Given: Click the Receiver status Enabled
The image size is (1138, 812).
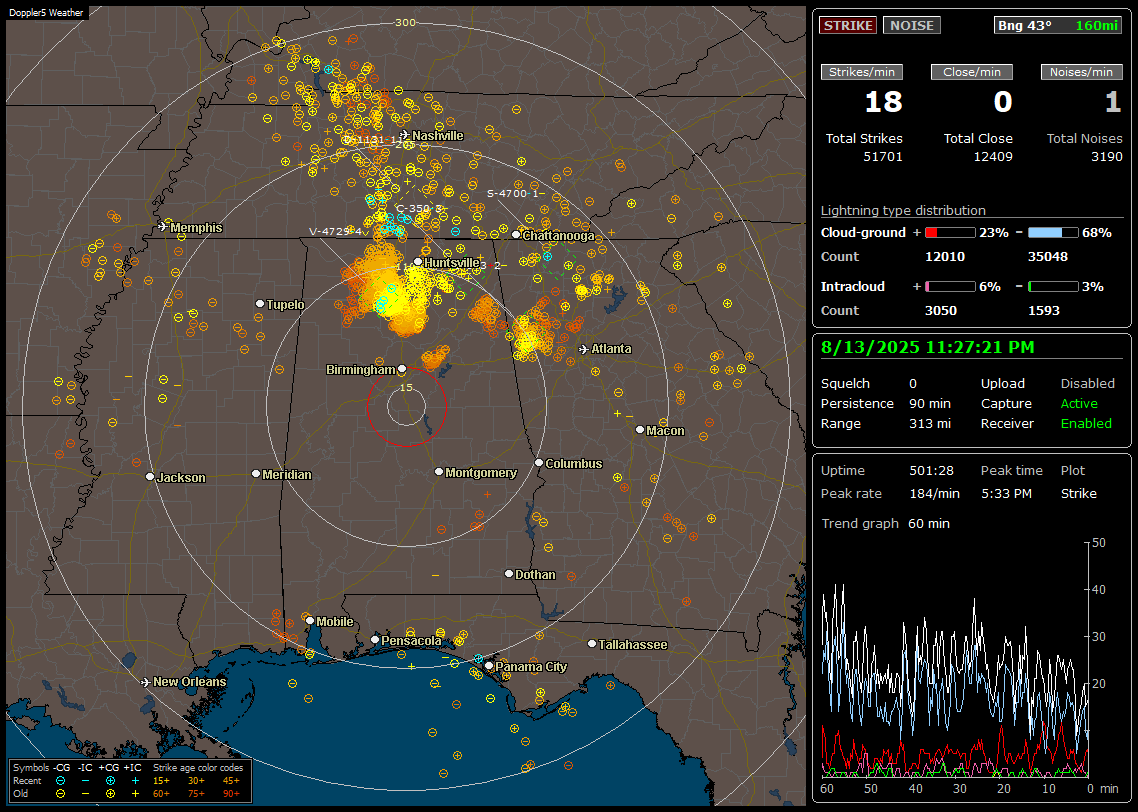Looking at the screenshot, I should 1086,424.
